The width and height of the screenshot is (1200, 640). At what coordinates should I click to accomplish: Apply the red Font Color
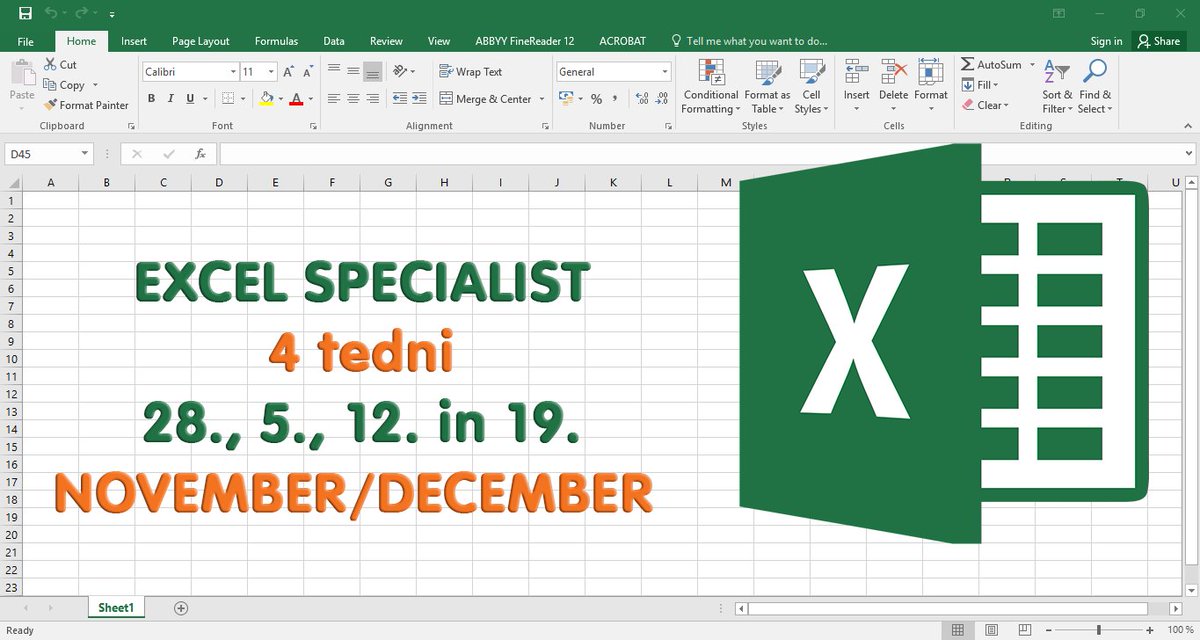pyautogui.click(x=297, y=99)
